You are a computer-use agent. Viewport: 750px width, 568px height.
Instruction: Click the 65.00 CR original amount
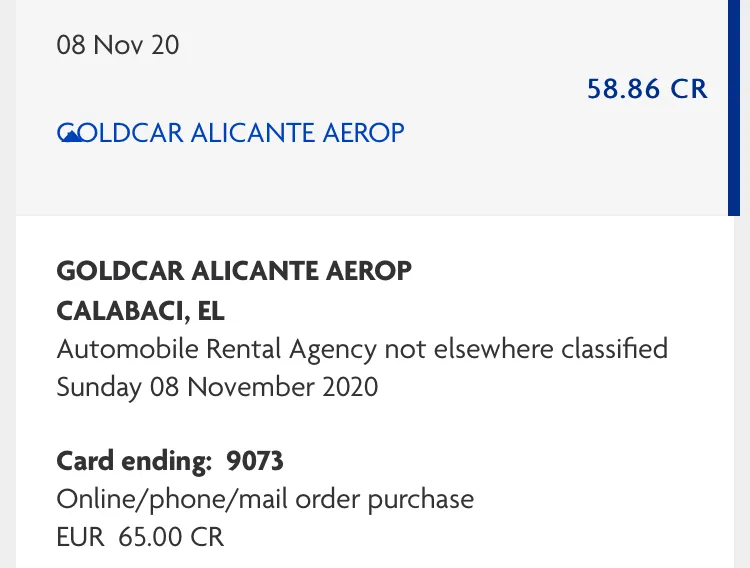tap(171, 536)
